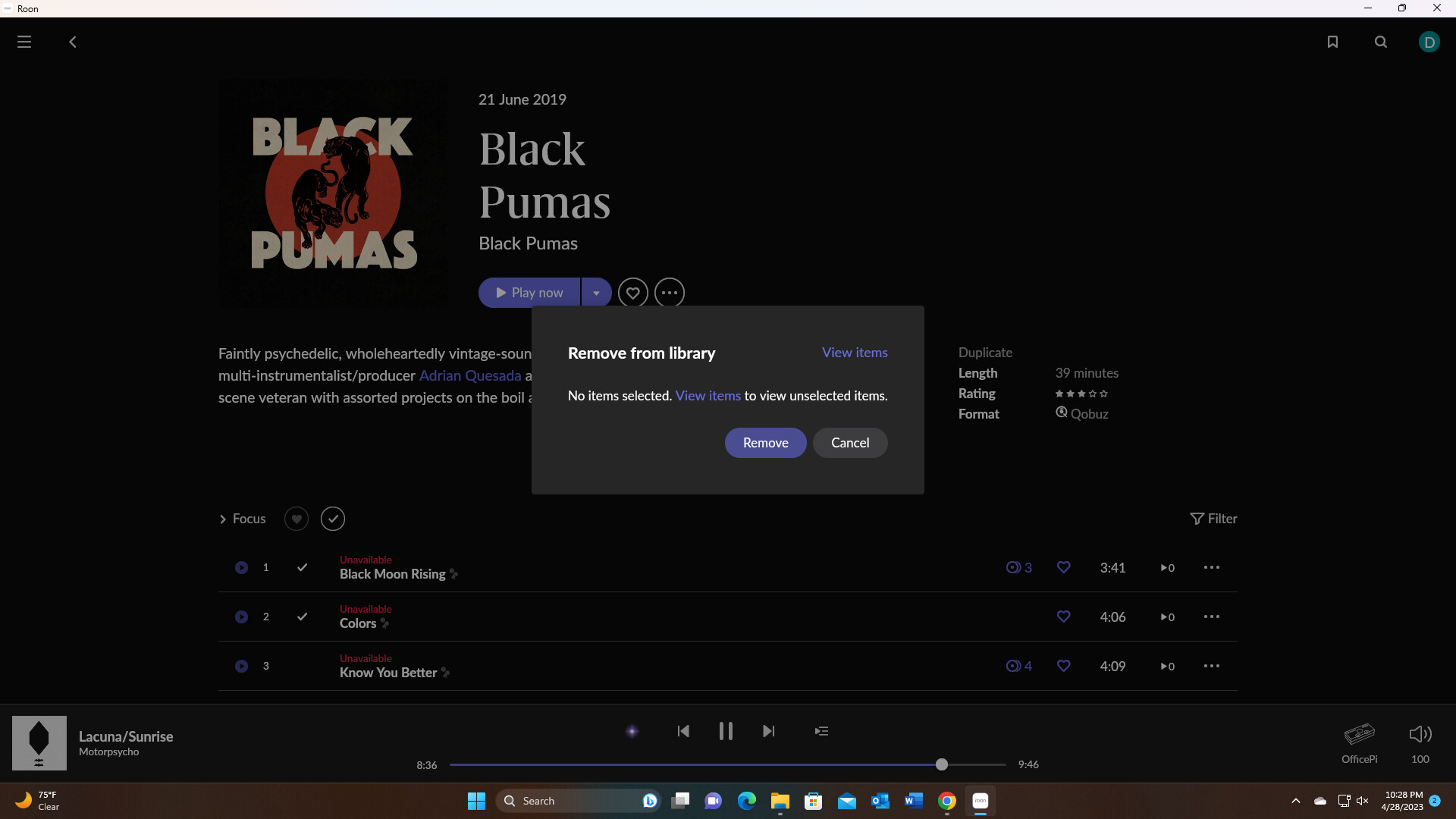Favorite the album with heart button
The width and height of the screenshot is (1456, 819).
click(x=632, y=293)
